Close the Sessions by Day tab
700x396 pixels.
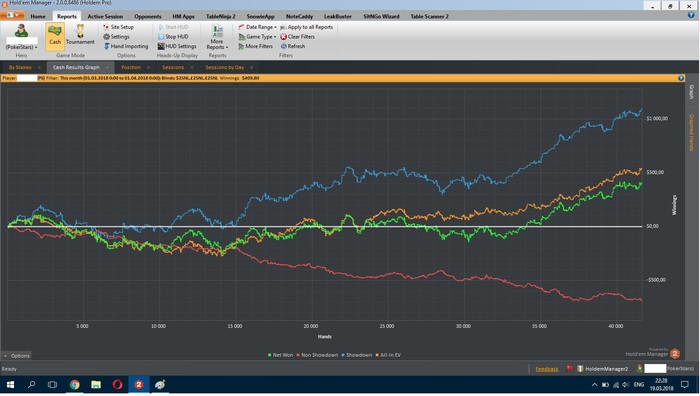click(251, 67)
